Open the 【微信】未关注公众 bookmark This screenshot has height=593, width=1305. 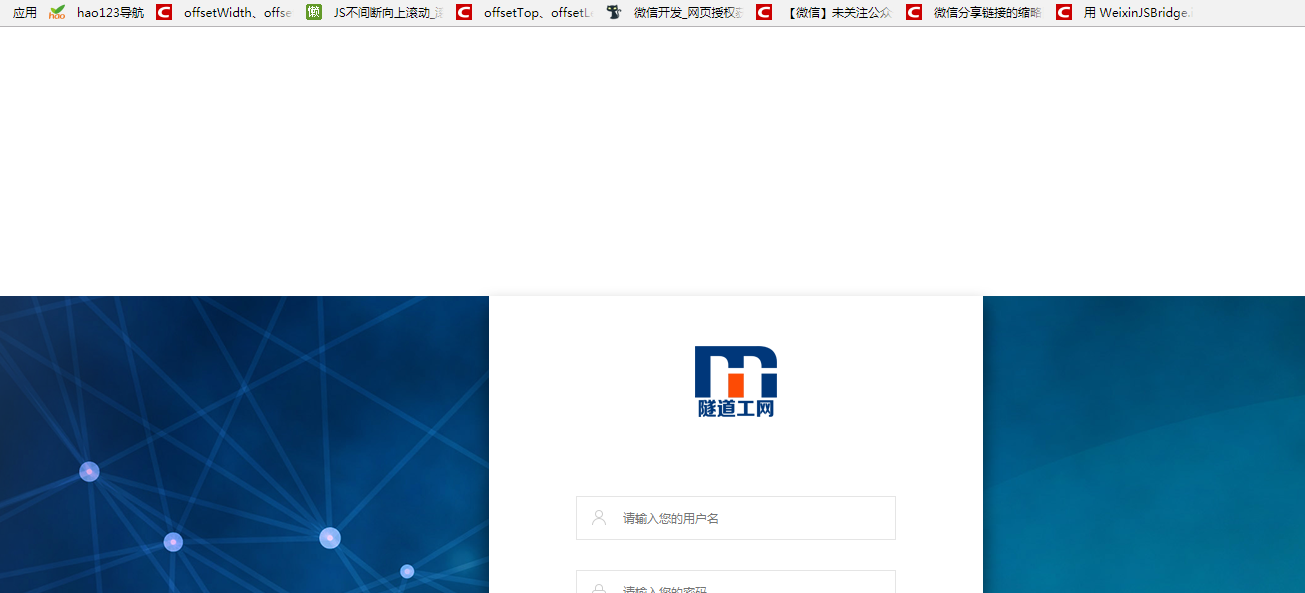(x=825, y=13)
